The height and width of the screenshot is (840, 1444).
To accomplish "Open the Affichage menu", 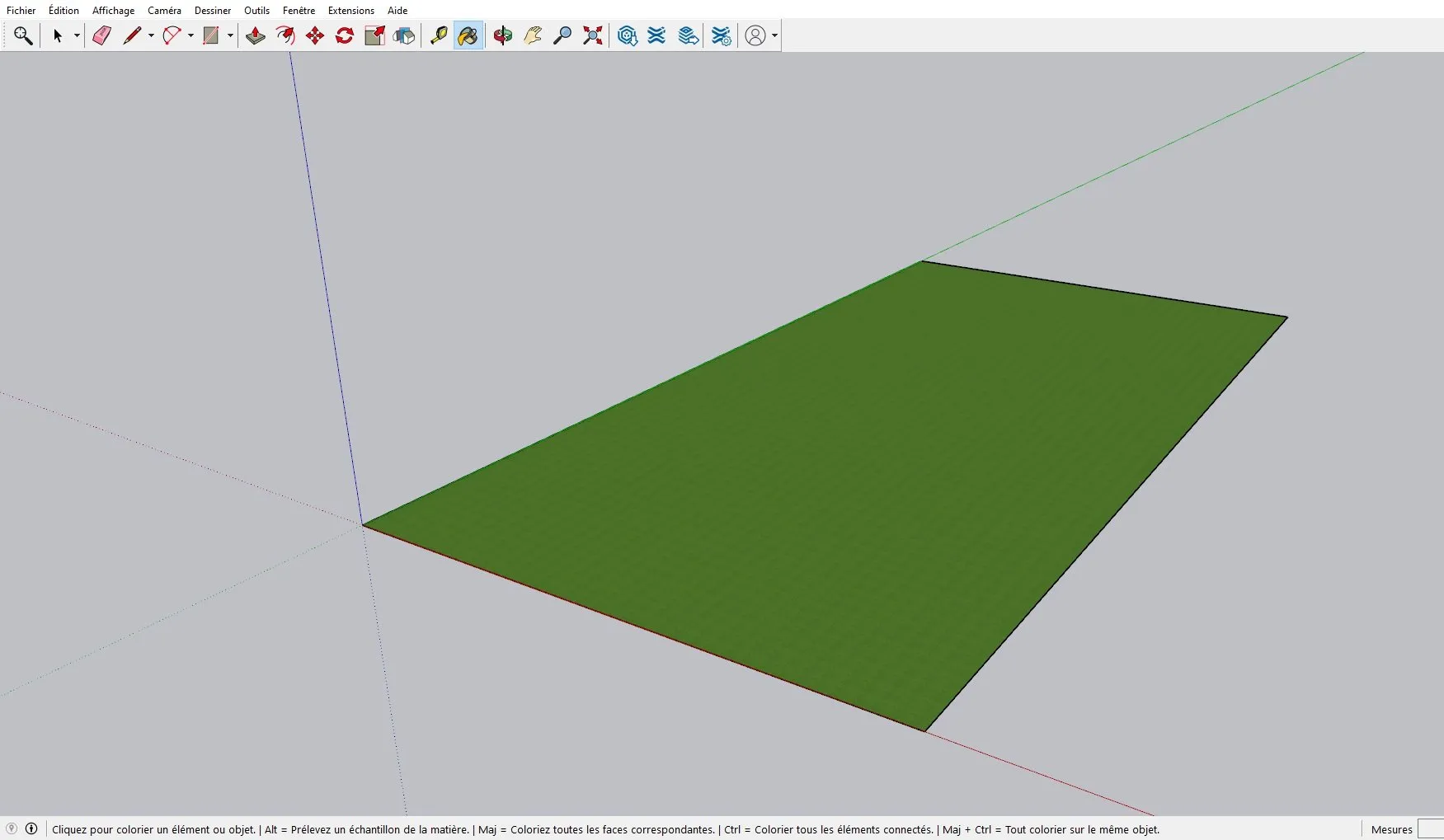I will [x=113, y=11].
